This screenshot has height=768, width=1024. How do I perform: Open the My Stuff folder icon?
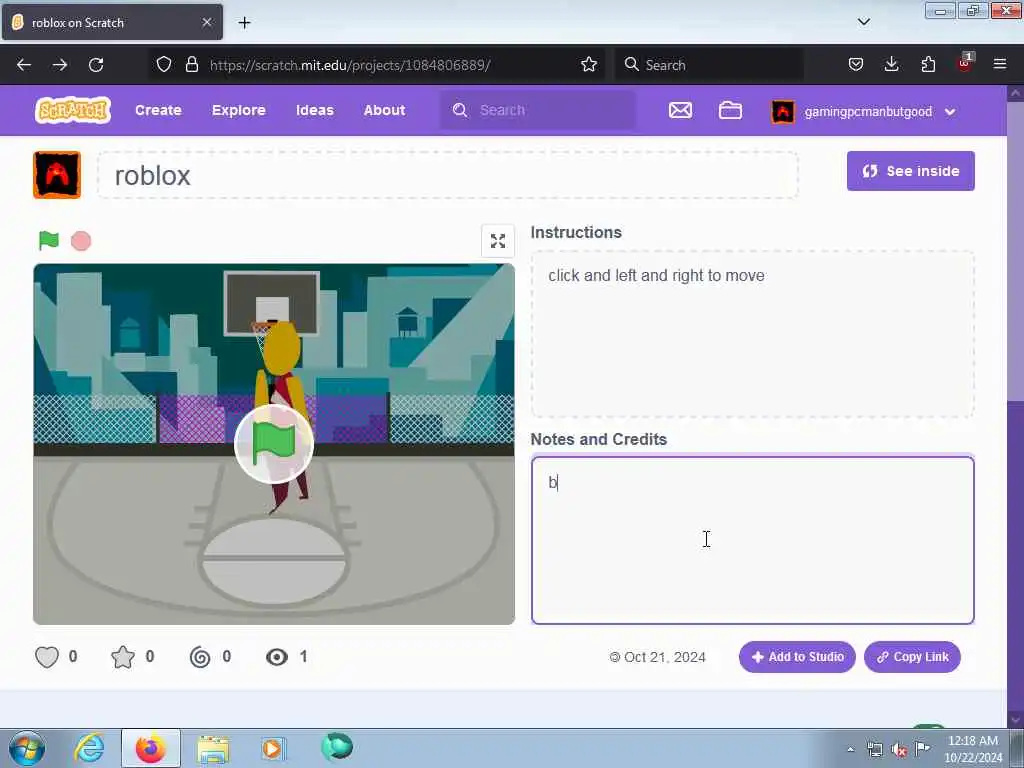pyautogui.click(x=730, y=110)
